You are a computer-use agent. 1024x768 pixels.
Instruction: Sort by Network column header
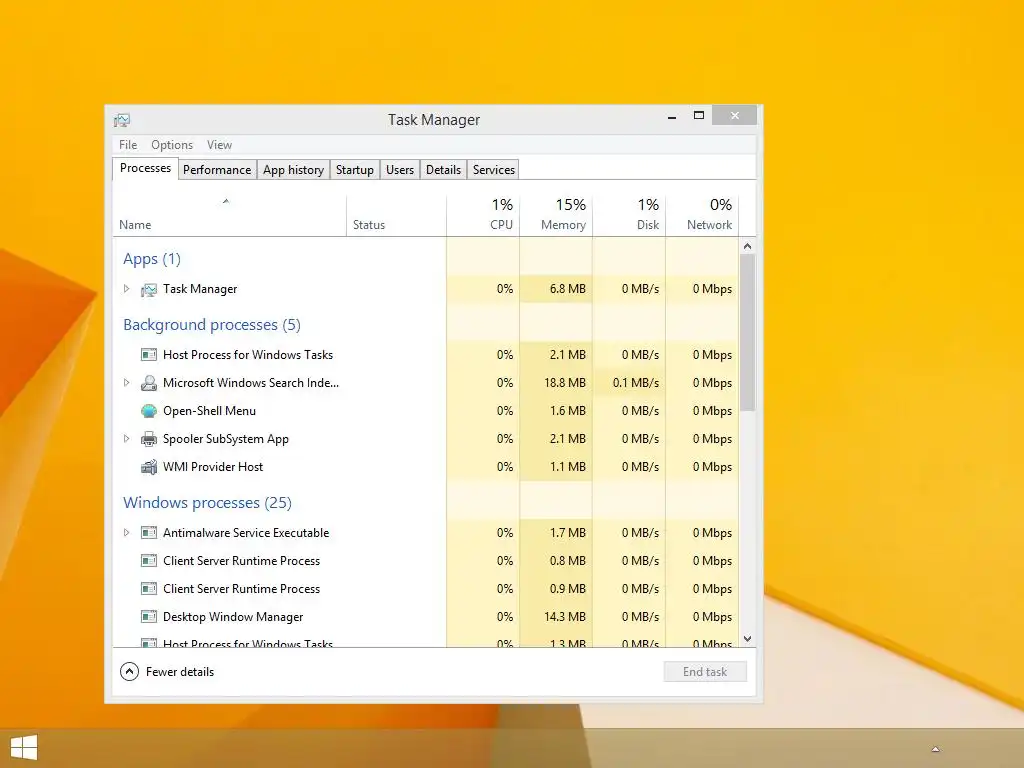703,216
